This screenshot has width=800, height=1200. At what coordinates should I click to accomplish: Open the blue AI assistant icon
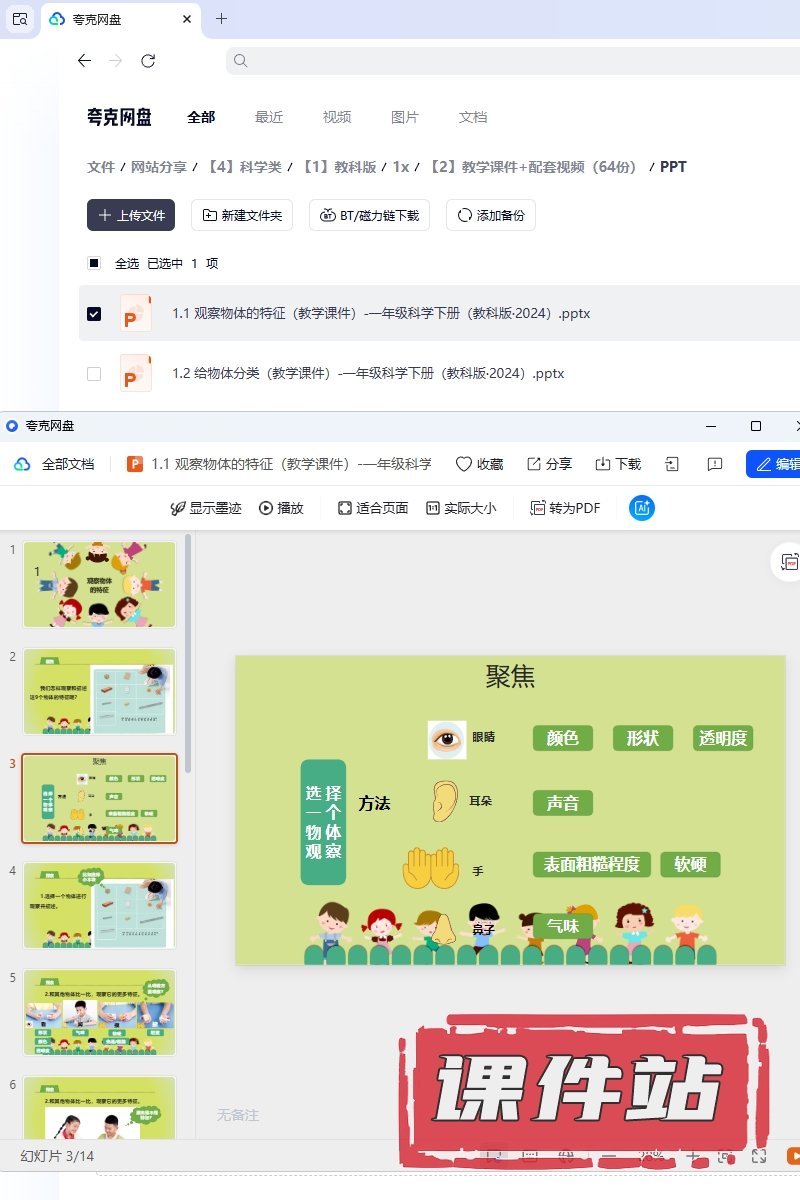pos(641,508)
